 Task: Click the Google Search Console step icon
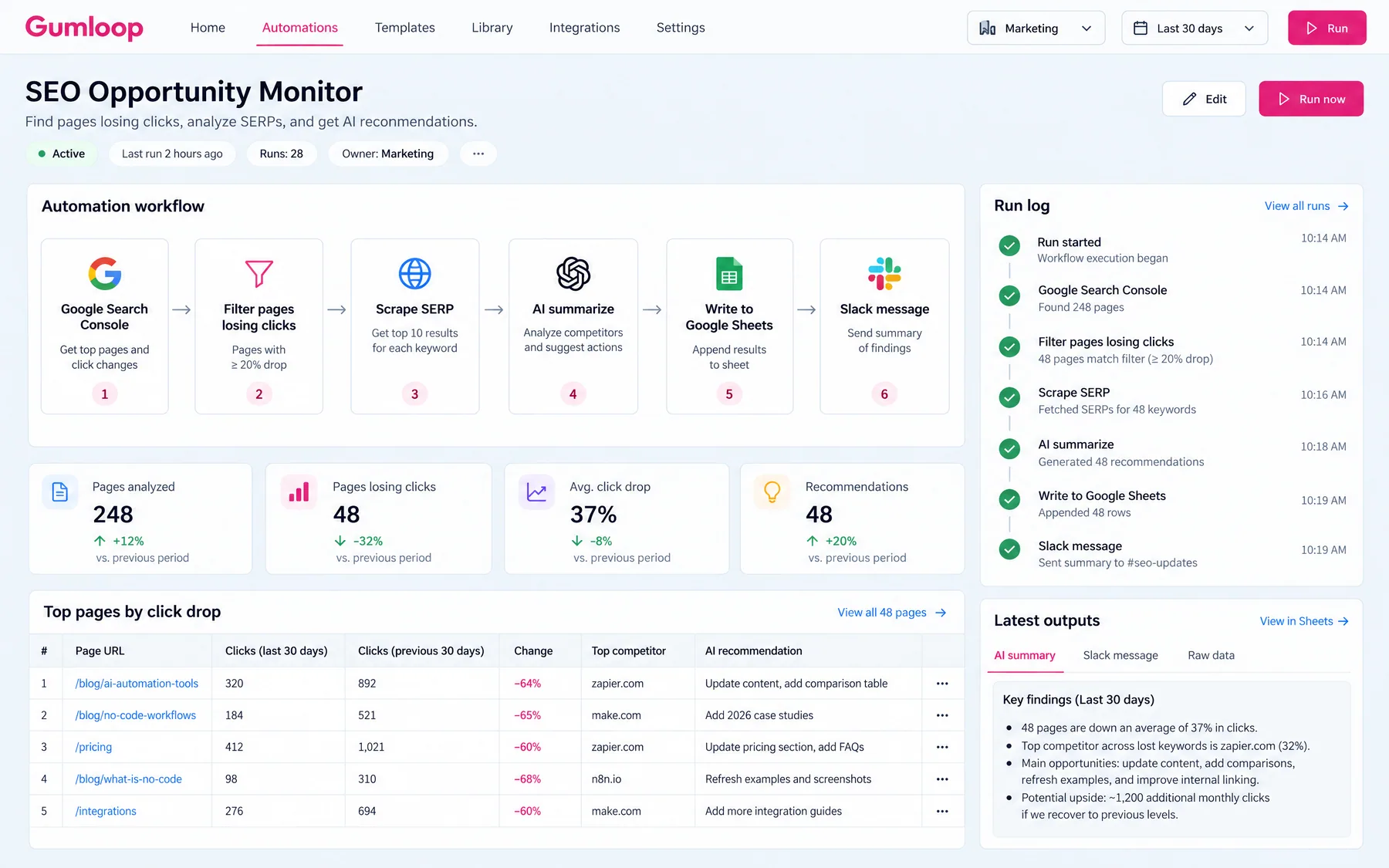pyautogui.click(x=105, y=274)
